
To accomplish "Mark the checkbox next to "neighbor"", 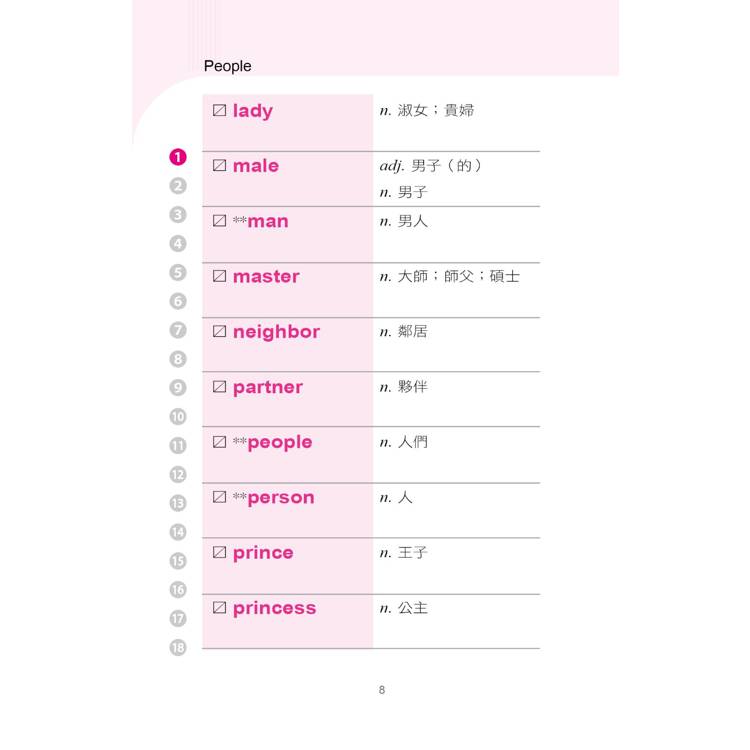I will (220, 332).
